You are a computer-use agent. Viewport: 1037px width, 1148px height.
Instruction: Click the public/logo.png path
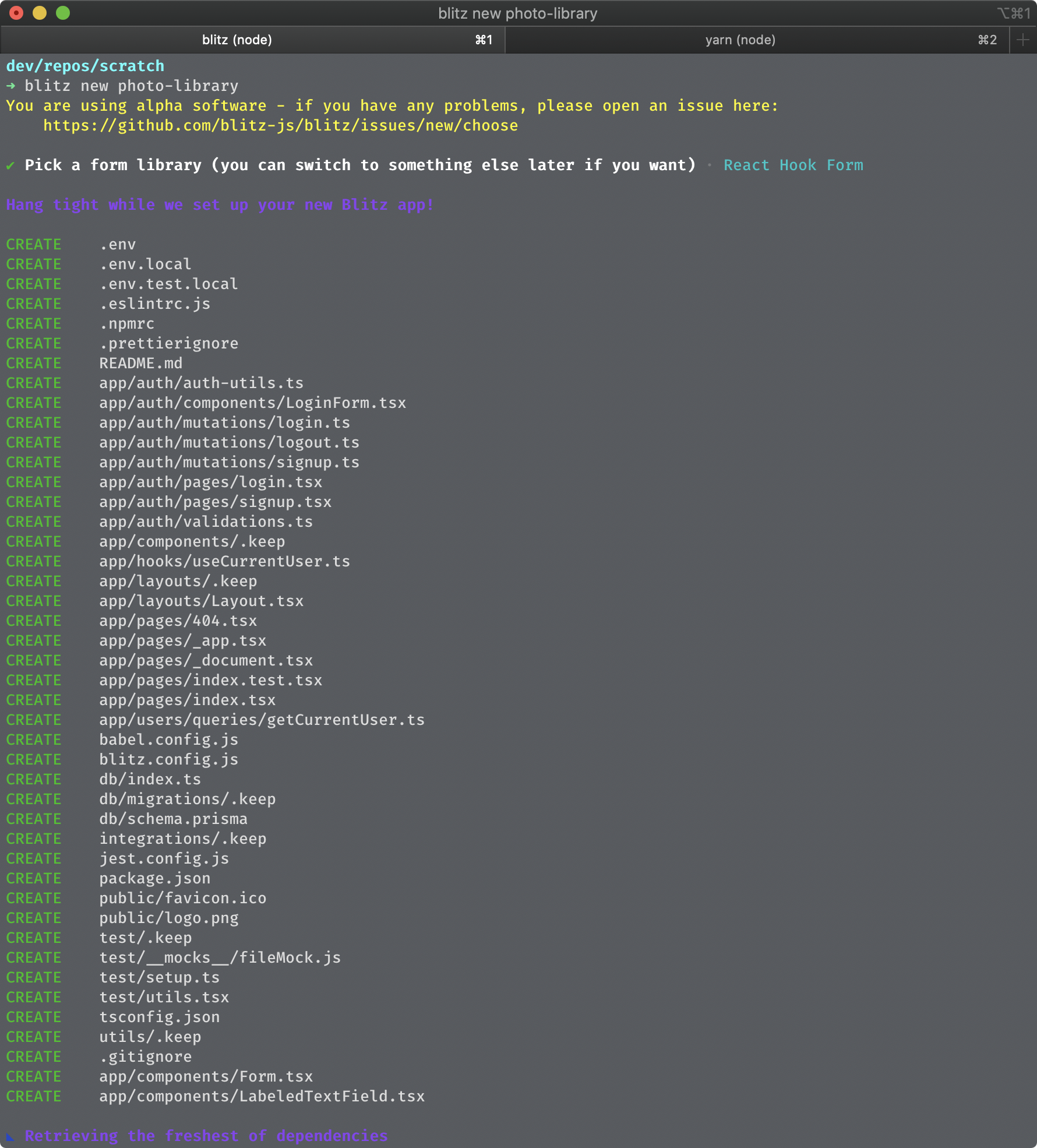click(169, 918)
